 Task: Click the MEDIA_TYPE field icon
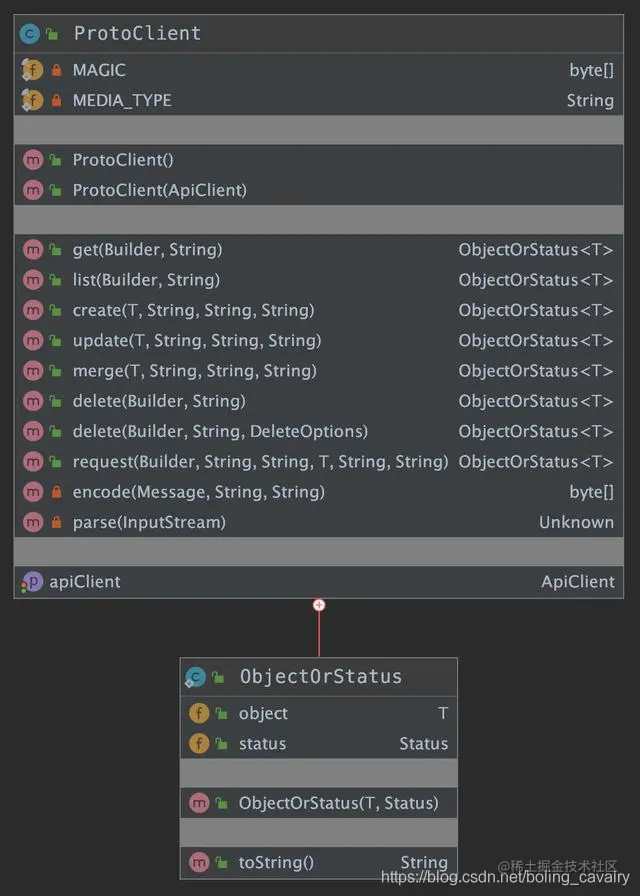(33, 101)
